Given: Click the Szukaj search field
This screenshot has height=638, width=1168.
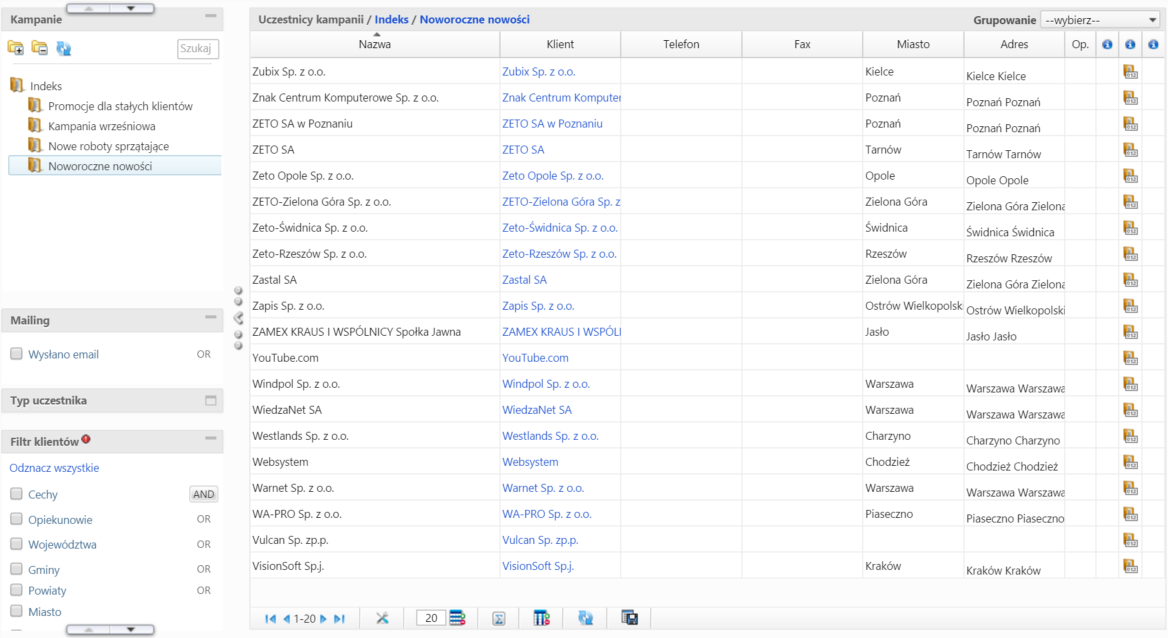Looking at the screenshot, I should tap(197, 48).
